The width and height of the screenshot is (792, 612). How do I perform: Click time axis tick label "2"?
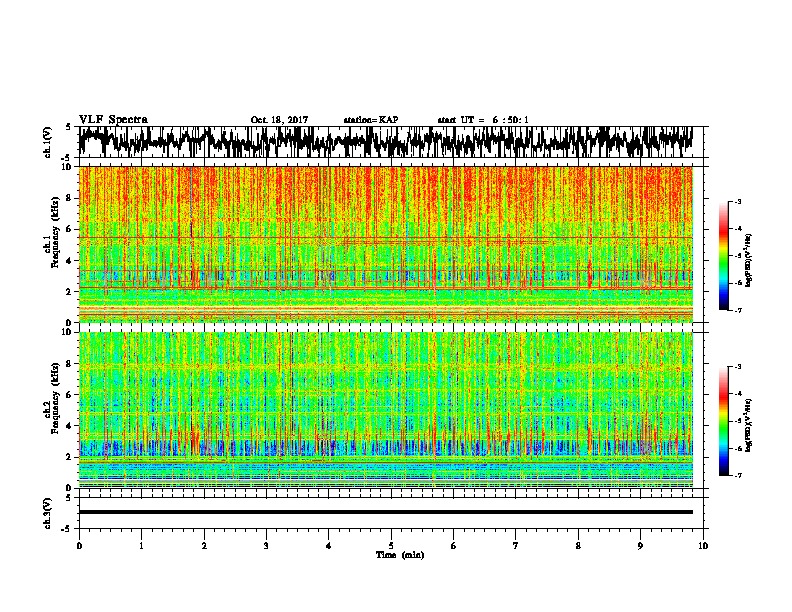(x=204, y=546)
